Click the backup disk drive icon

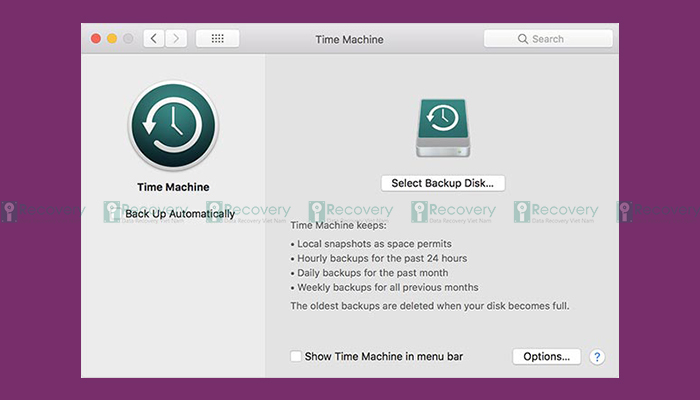click(443, 128)
